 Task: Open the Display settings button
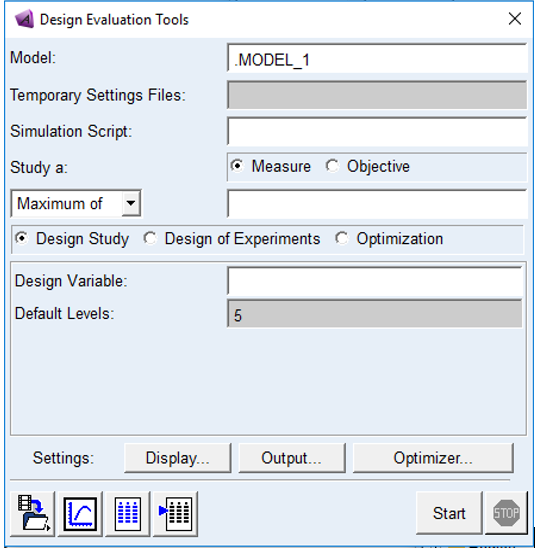click(178, 458)
